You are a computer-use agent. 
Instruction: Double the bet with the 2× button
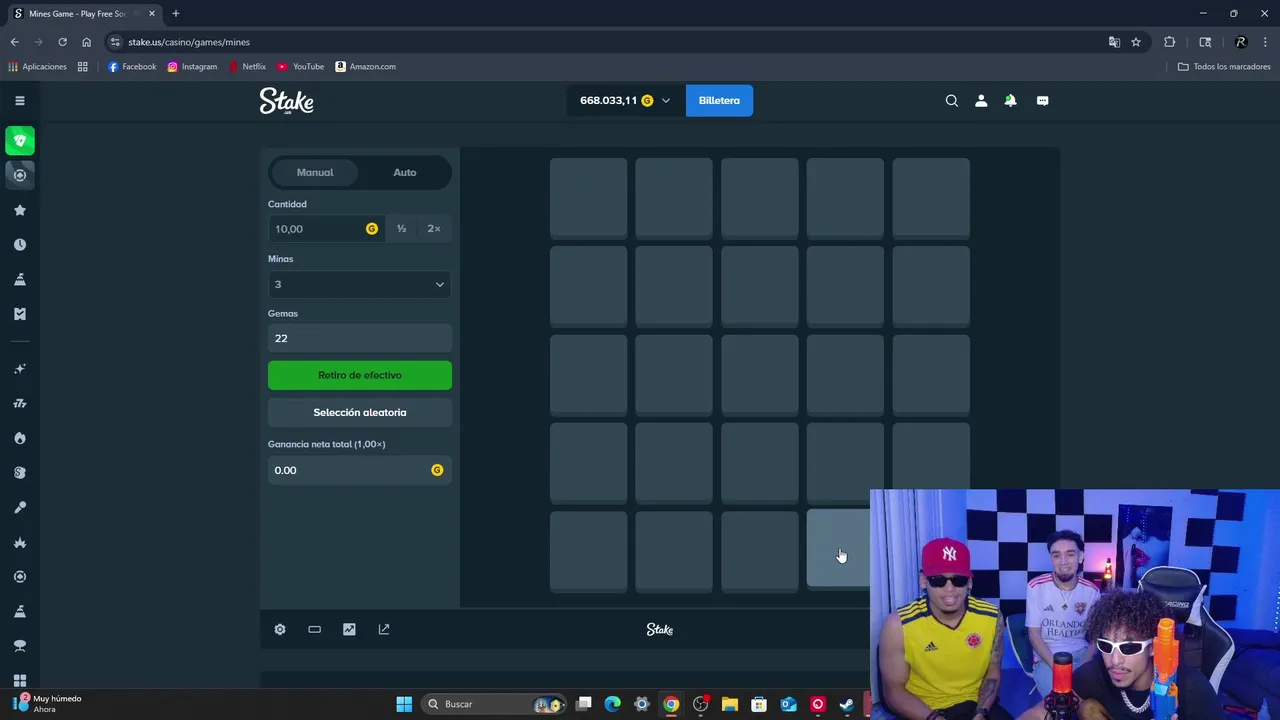434,228
